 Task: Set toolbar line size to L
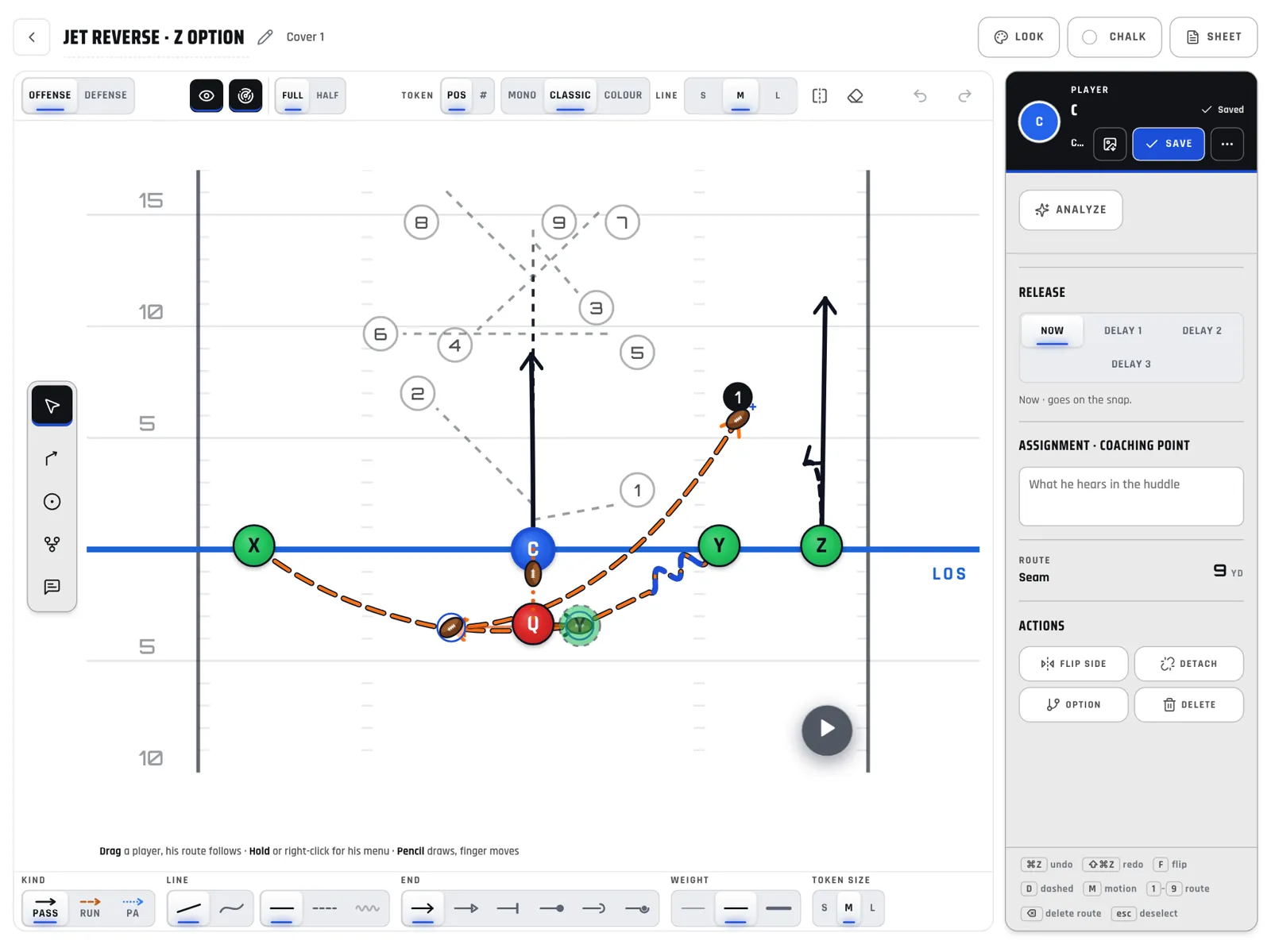click(778, 95)
